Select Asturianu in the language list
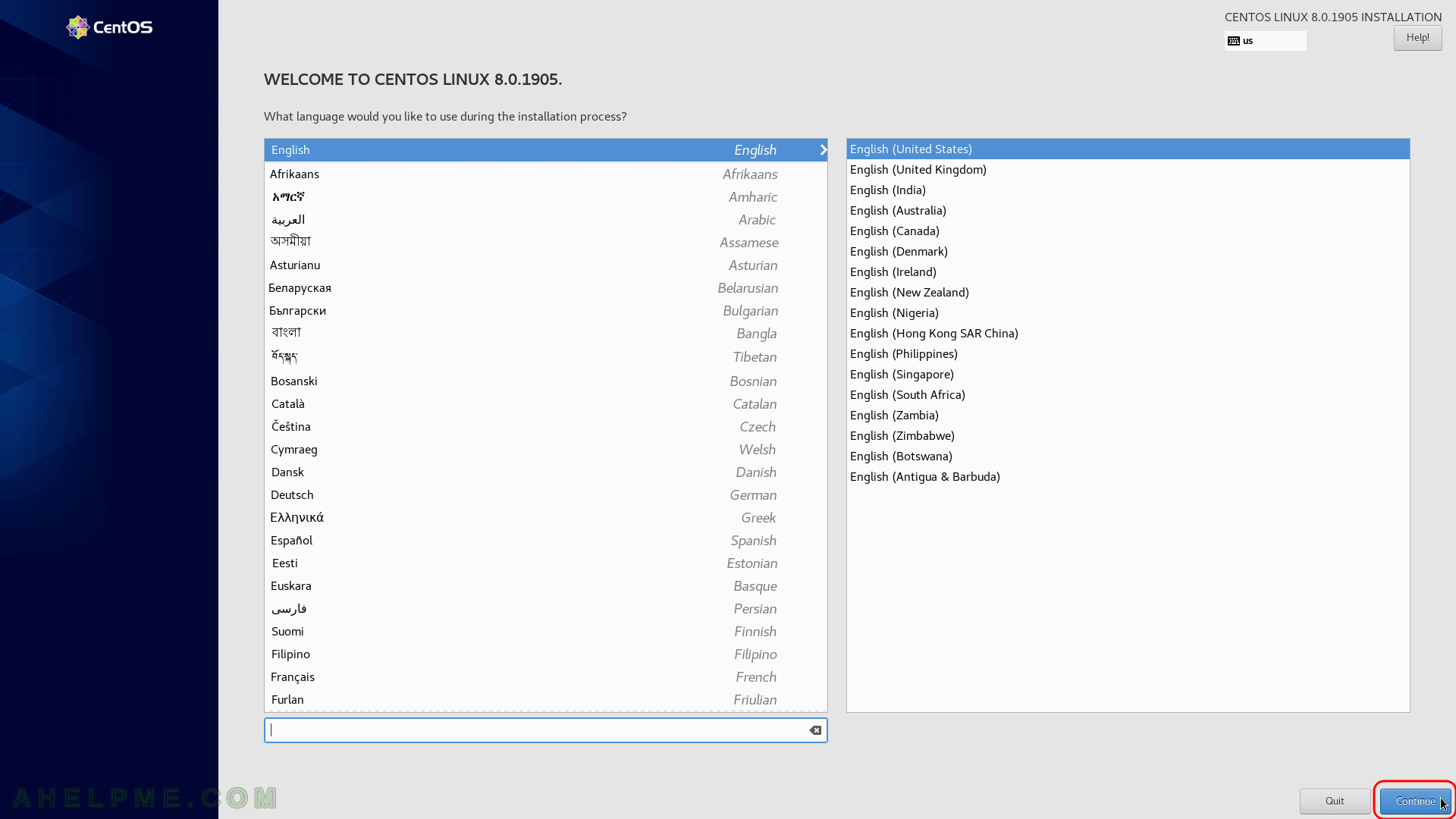 (545, 265)
